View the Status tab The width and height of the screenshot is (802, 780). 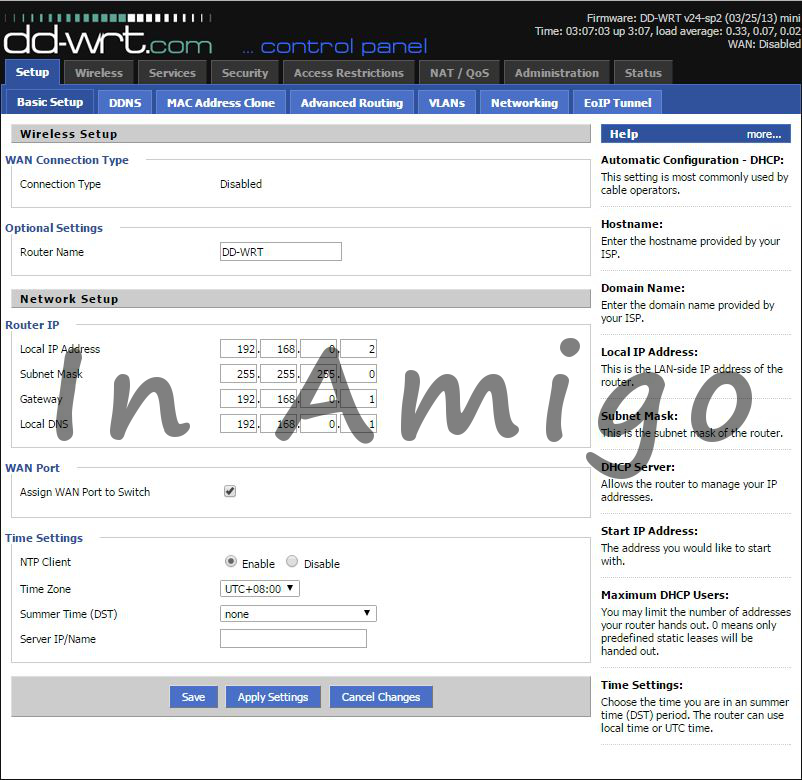[x=643, y=72]
